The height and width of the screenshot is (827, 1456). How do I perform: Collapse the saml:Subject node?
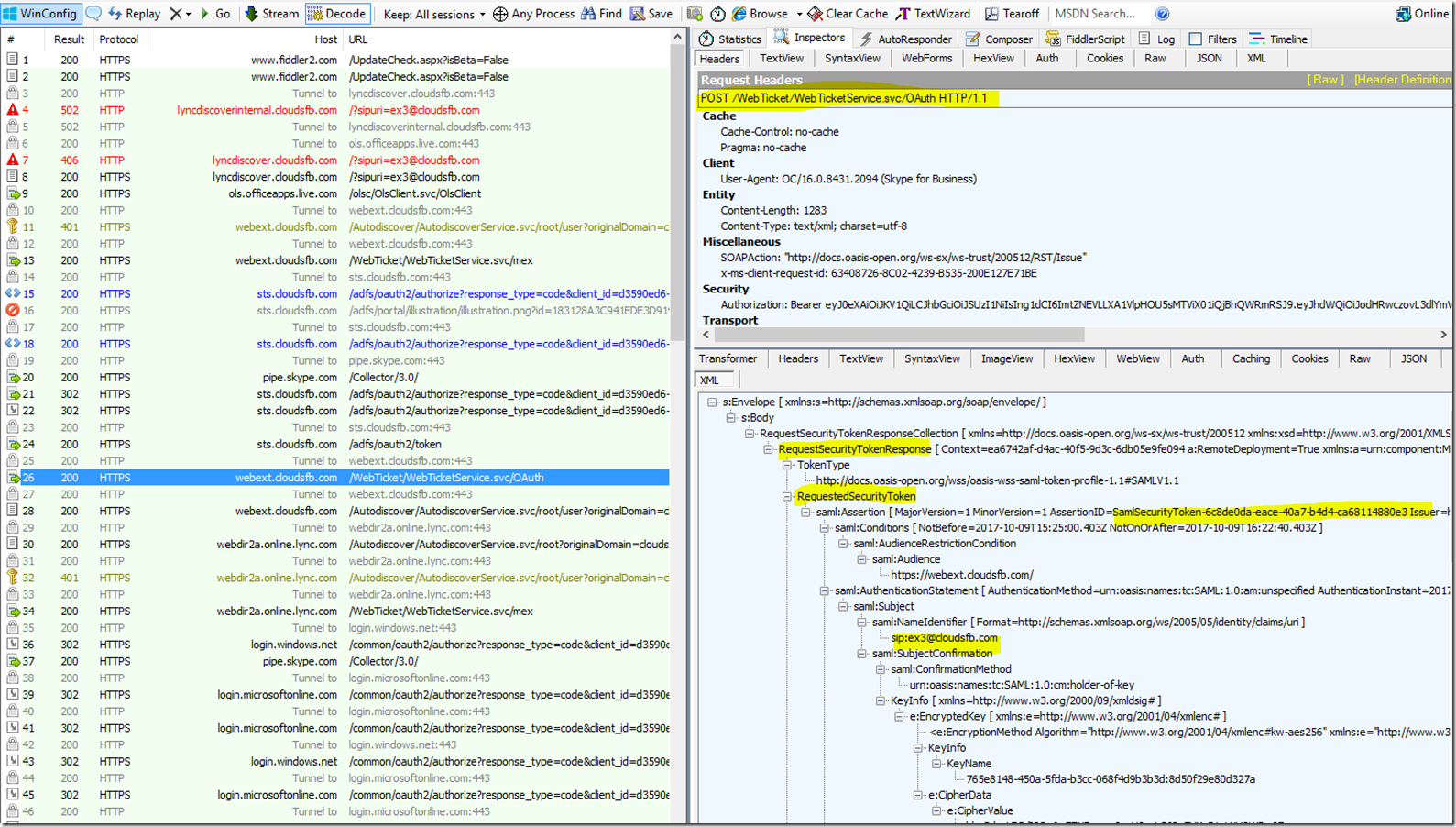tap(843, 606)
